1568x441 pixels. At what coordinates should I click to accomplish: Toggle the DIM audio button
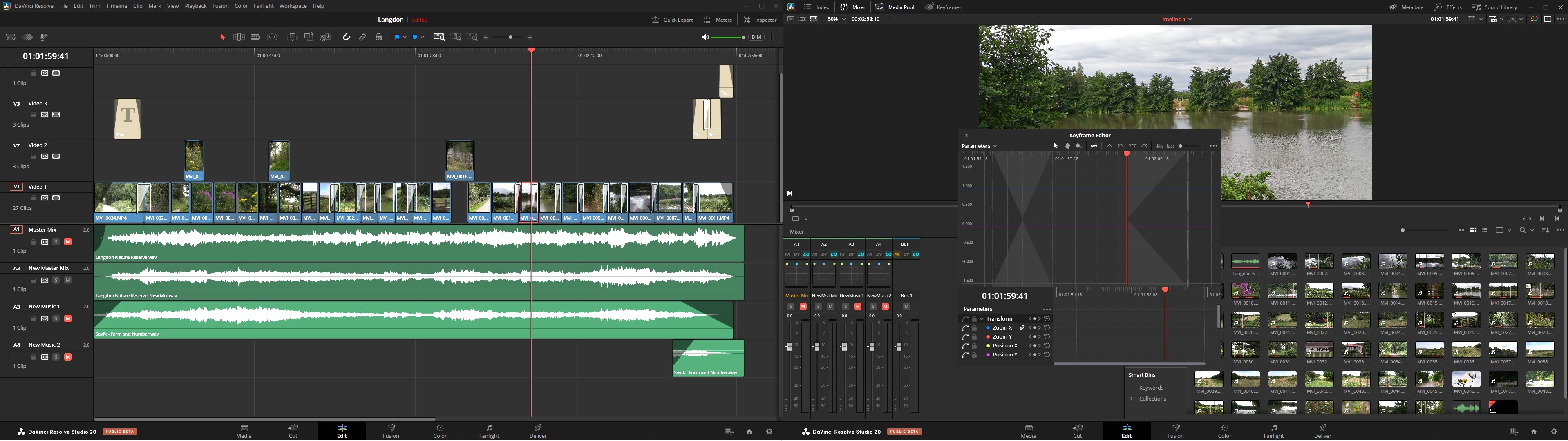point(756,38)
